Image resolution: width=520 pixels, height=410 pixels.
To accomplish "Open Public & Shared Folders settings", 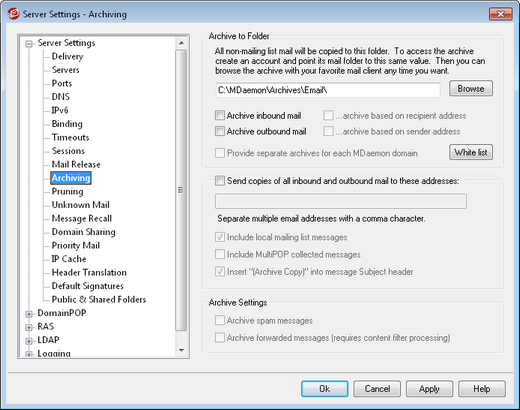I will click(99, 299).
